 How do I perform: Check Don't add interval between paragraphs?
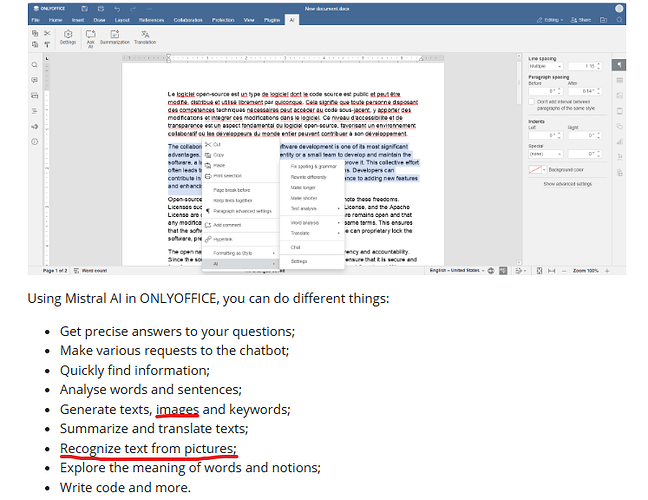tap(531, 102)
